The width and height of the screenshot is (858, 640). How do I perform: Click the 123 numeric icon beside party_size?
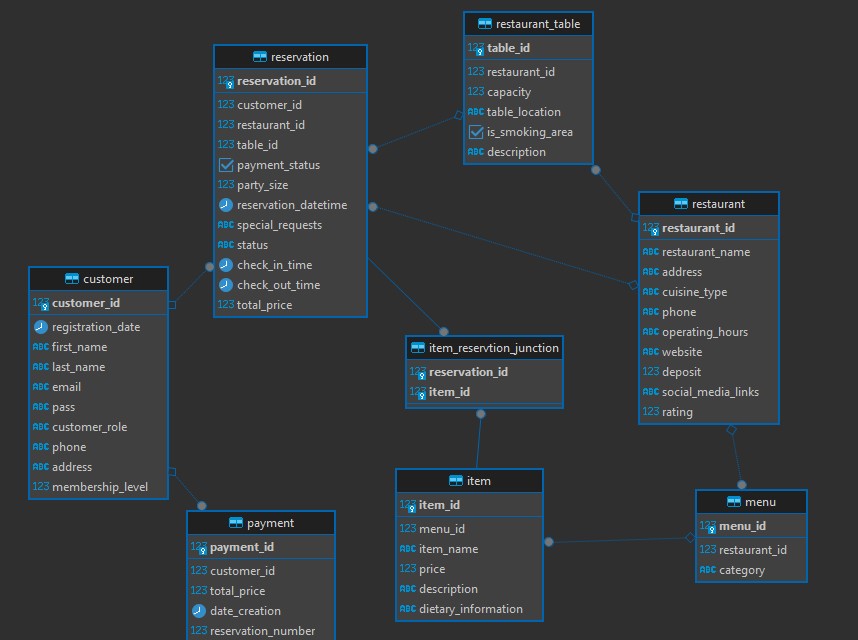click(225, 185)
